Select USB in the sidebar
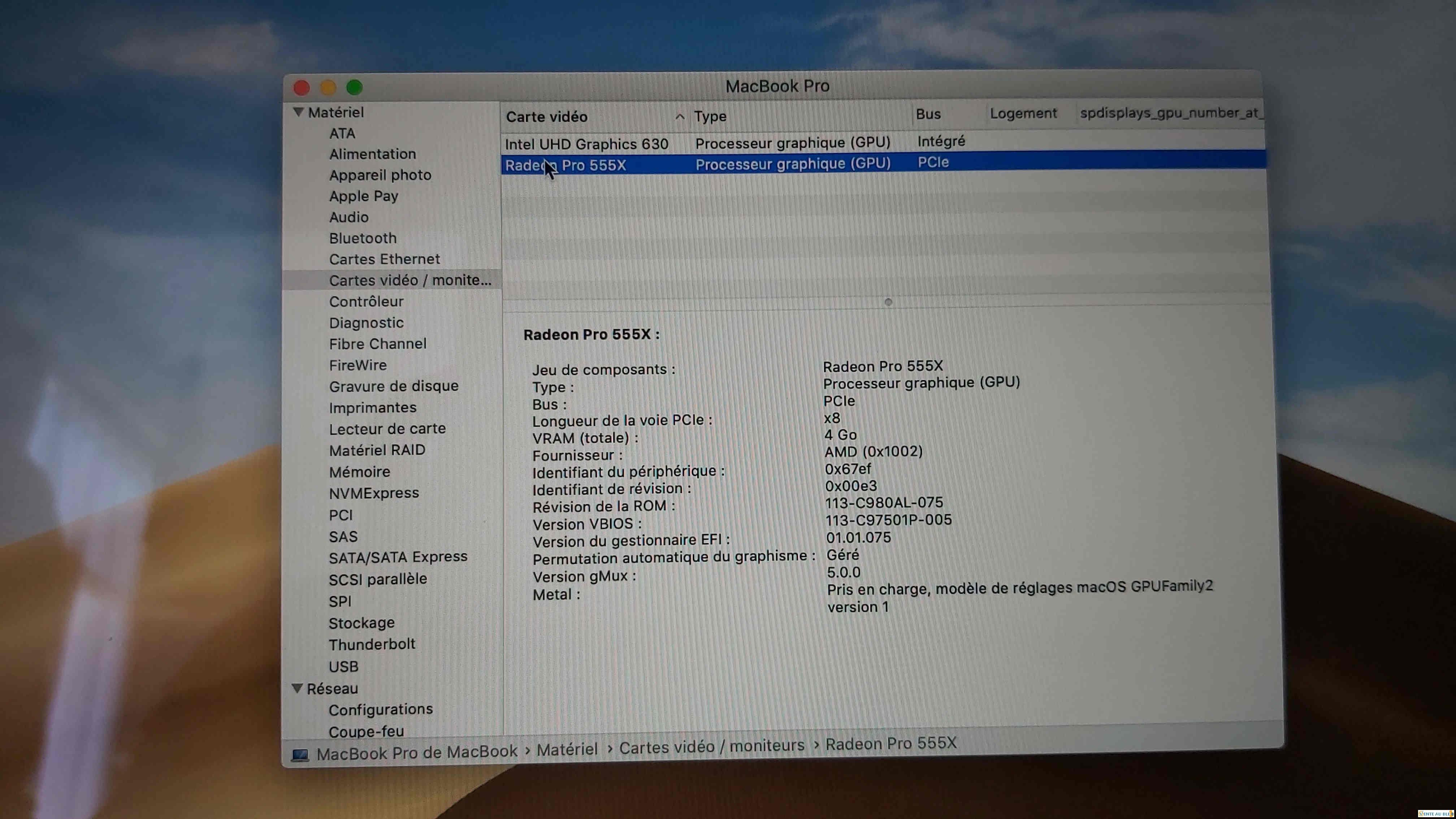Viewport: 1456px width, 819px height. coord(343,666)
